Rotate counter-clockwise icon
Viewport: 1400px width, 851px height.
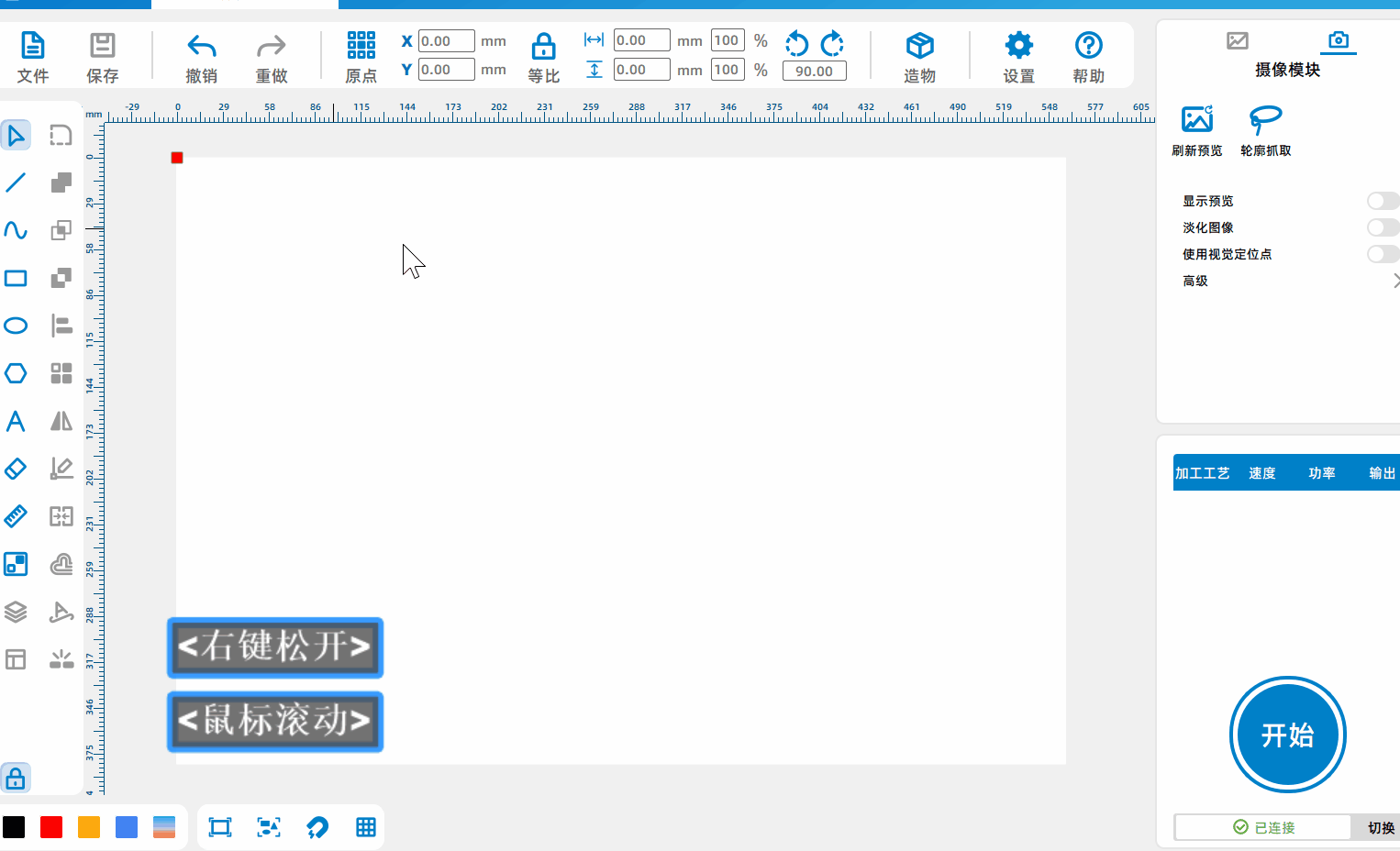(797, 43)
